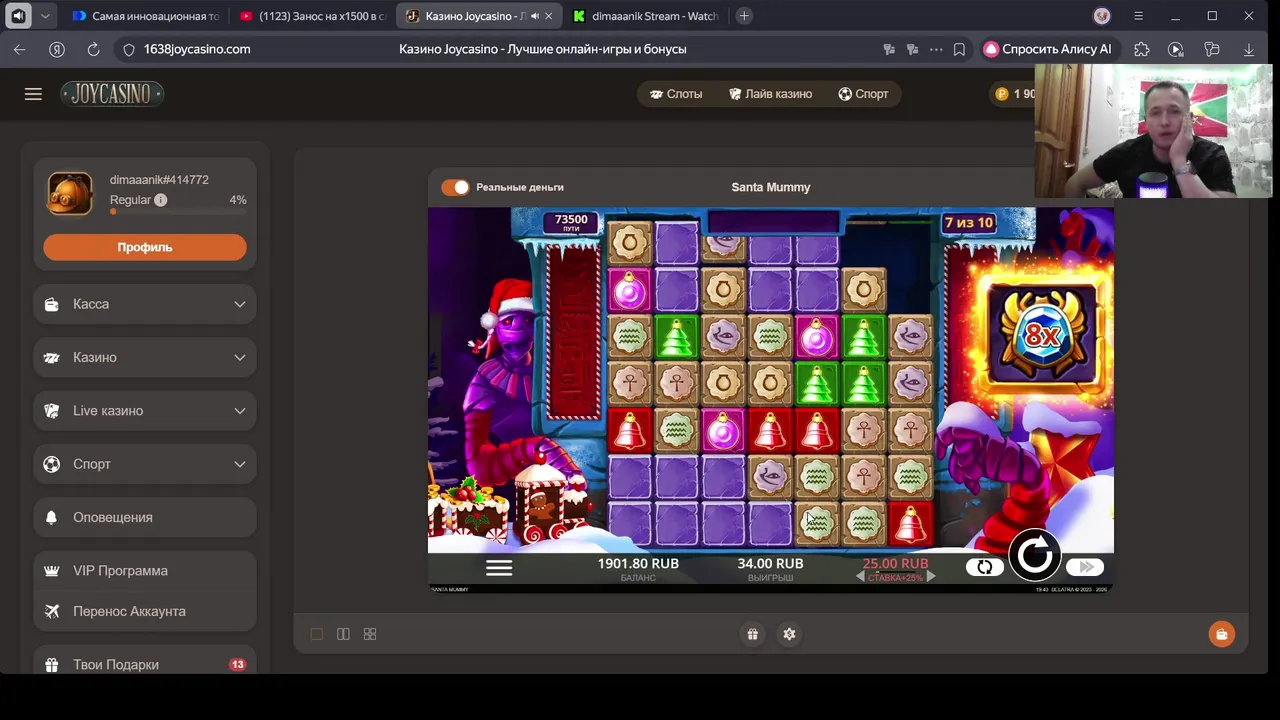
Task: Decrease the bet with the left arrow
Action: 860,577
